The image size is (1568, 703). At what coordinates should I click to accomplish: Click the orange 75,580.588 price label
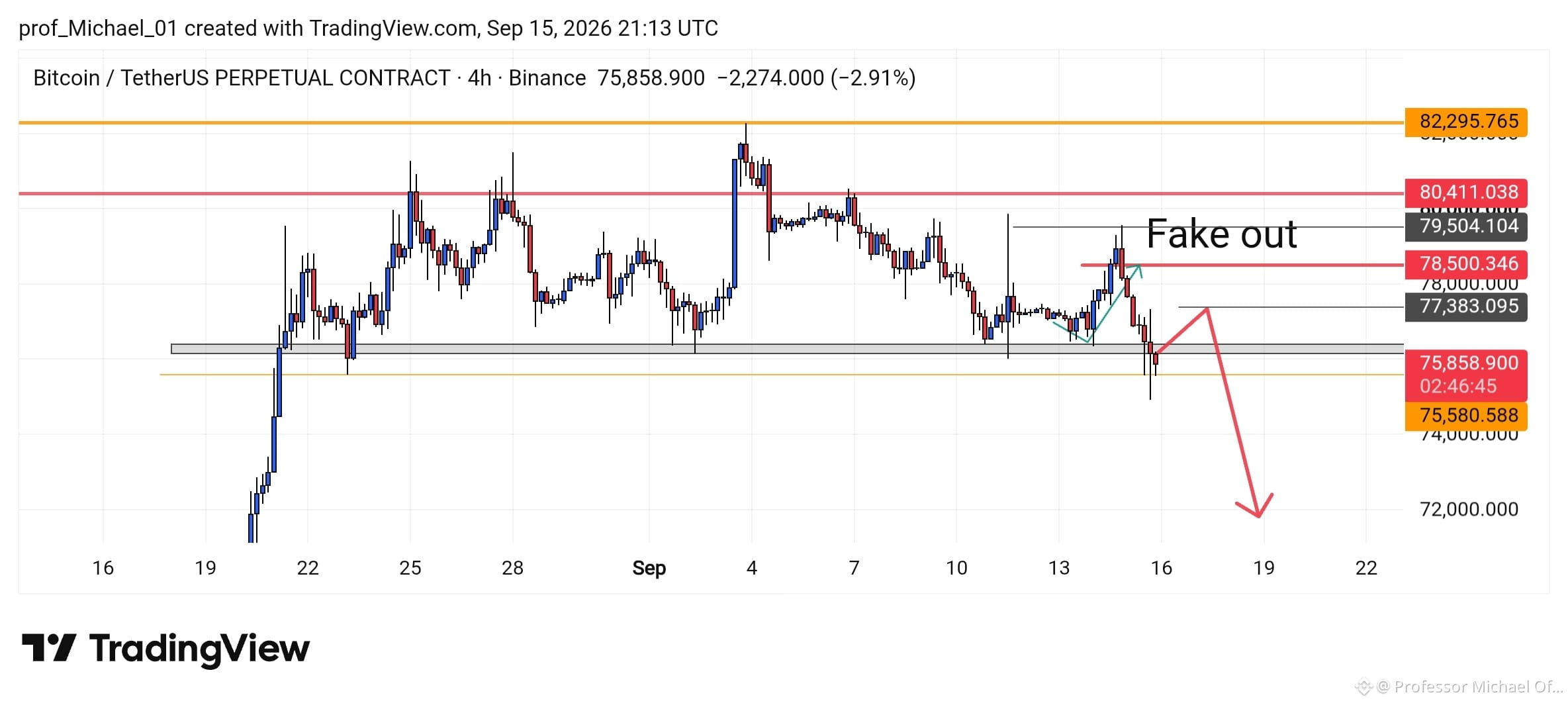pyautogui.click(x=1466, y=416)
